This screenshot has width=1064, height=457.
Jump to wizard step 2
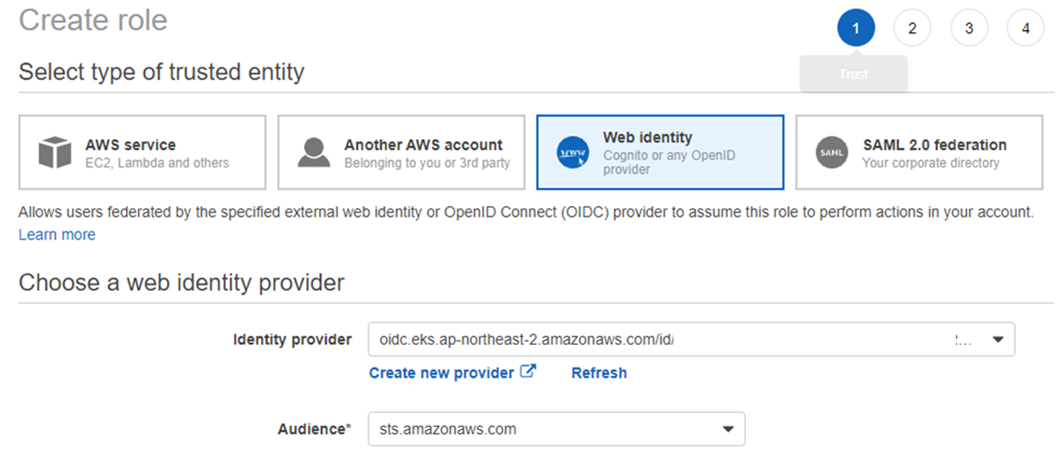pos(912,28)
